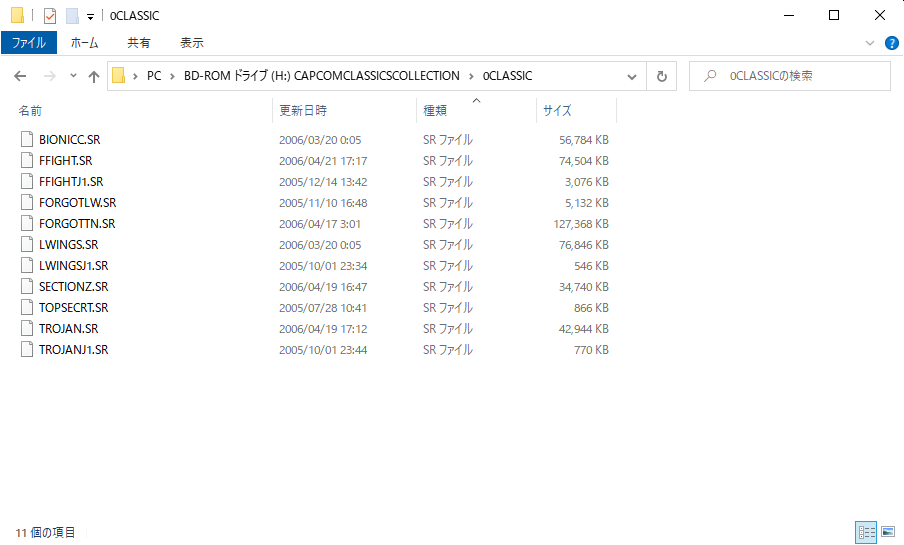This screenshot has height=545, width=904.
Task: Click the search magnifier icon
Action: pos(710,76)
